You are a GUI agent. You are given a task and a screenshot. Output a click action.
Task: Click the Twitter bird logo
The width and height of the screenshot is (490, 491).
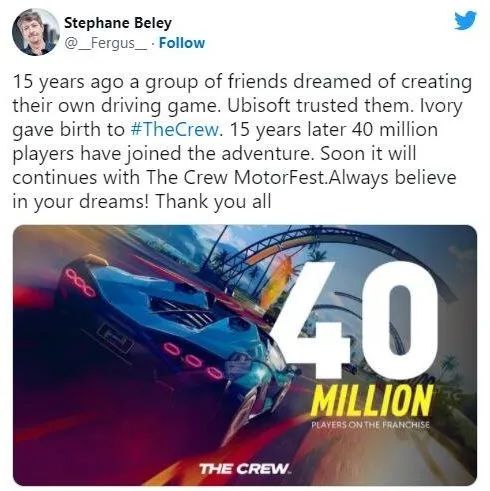point(466,20)
